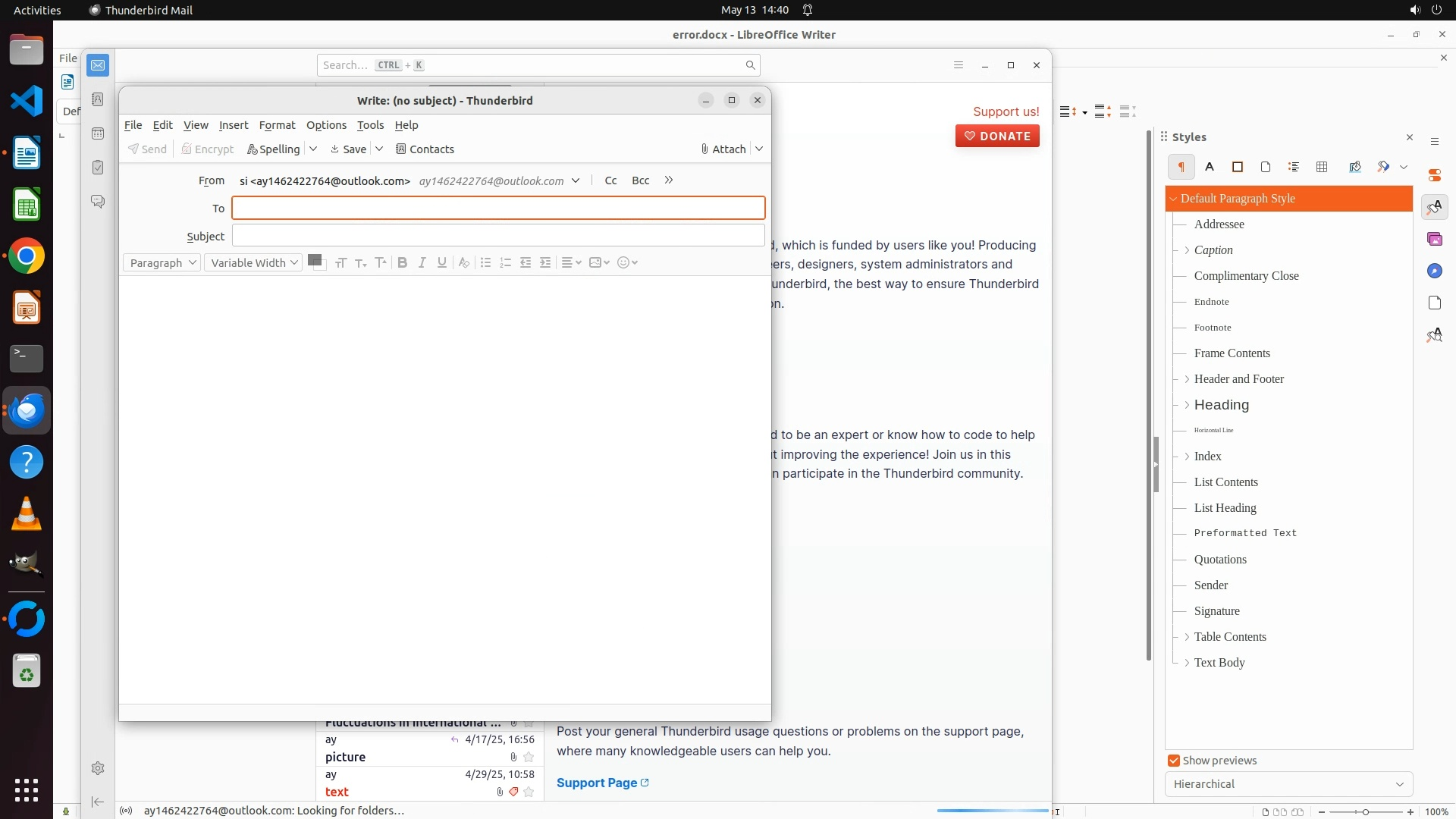Open the Address Book sidebar icon

(x=98, y=99)
